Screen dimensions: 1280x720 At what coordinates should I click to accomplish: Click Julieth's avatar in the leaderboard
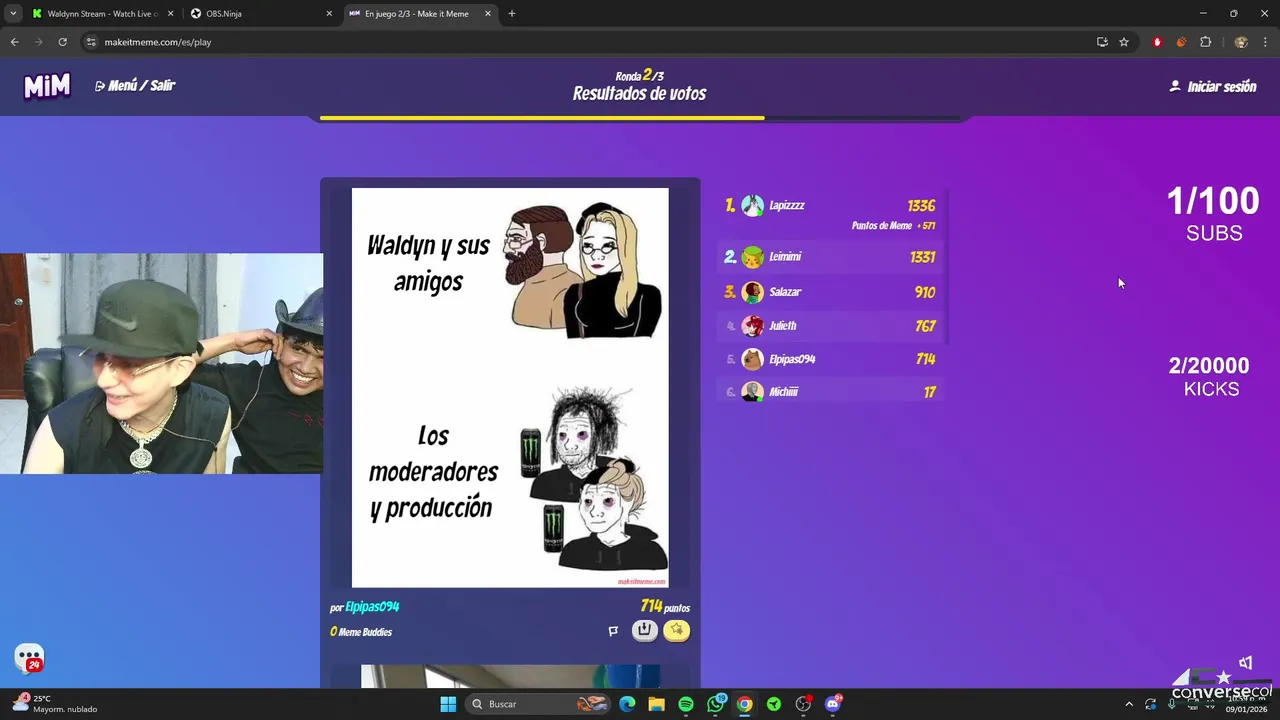click(x=753, y=326)
